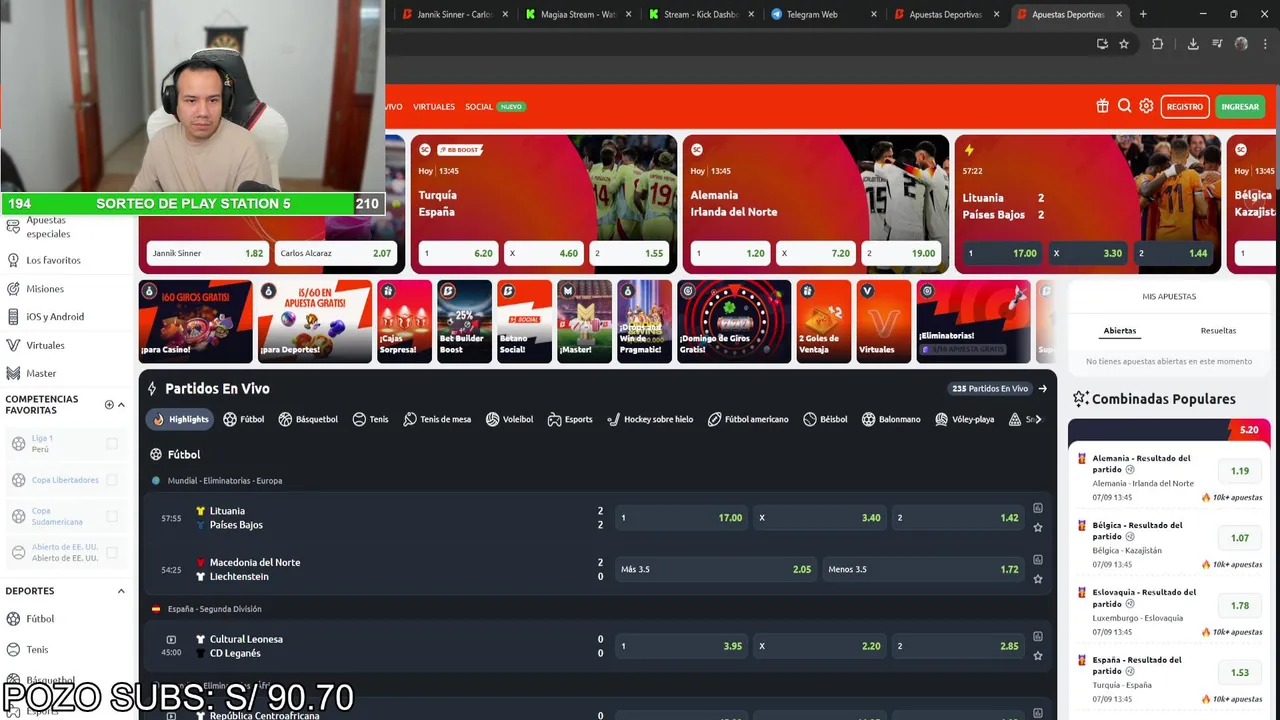
Task: Select the Highlights sport filter
Action: click(x=180, y=419)
